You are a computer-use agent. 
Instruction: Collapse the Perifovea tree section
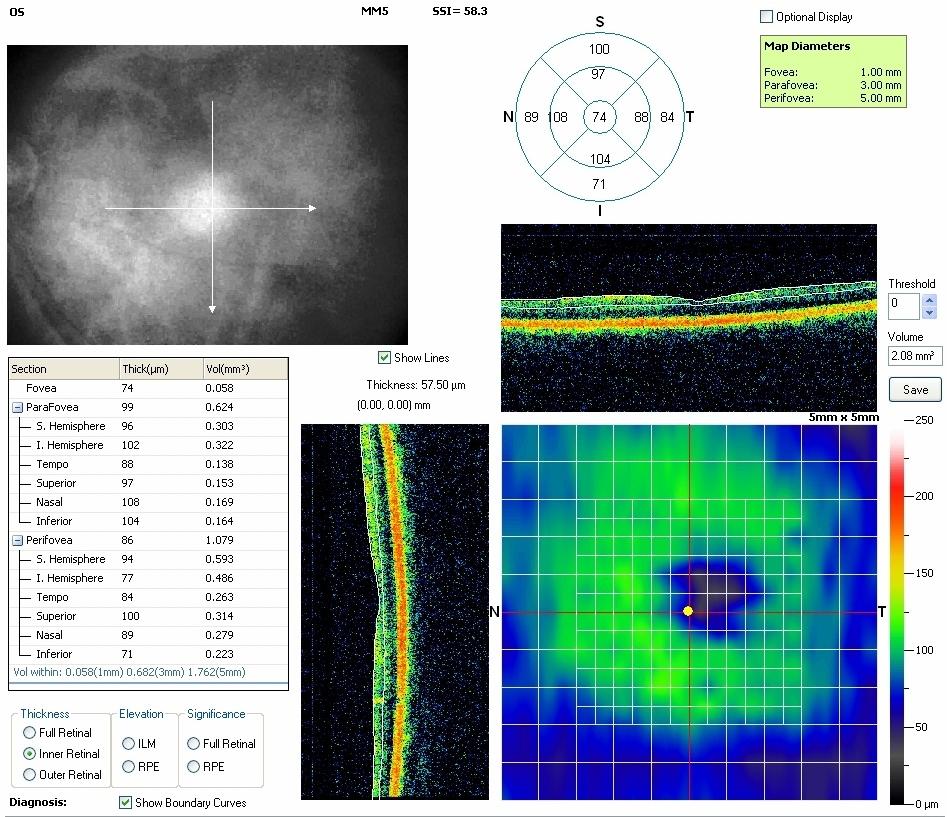coord(18,540)
